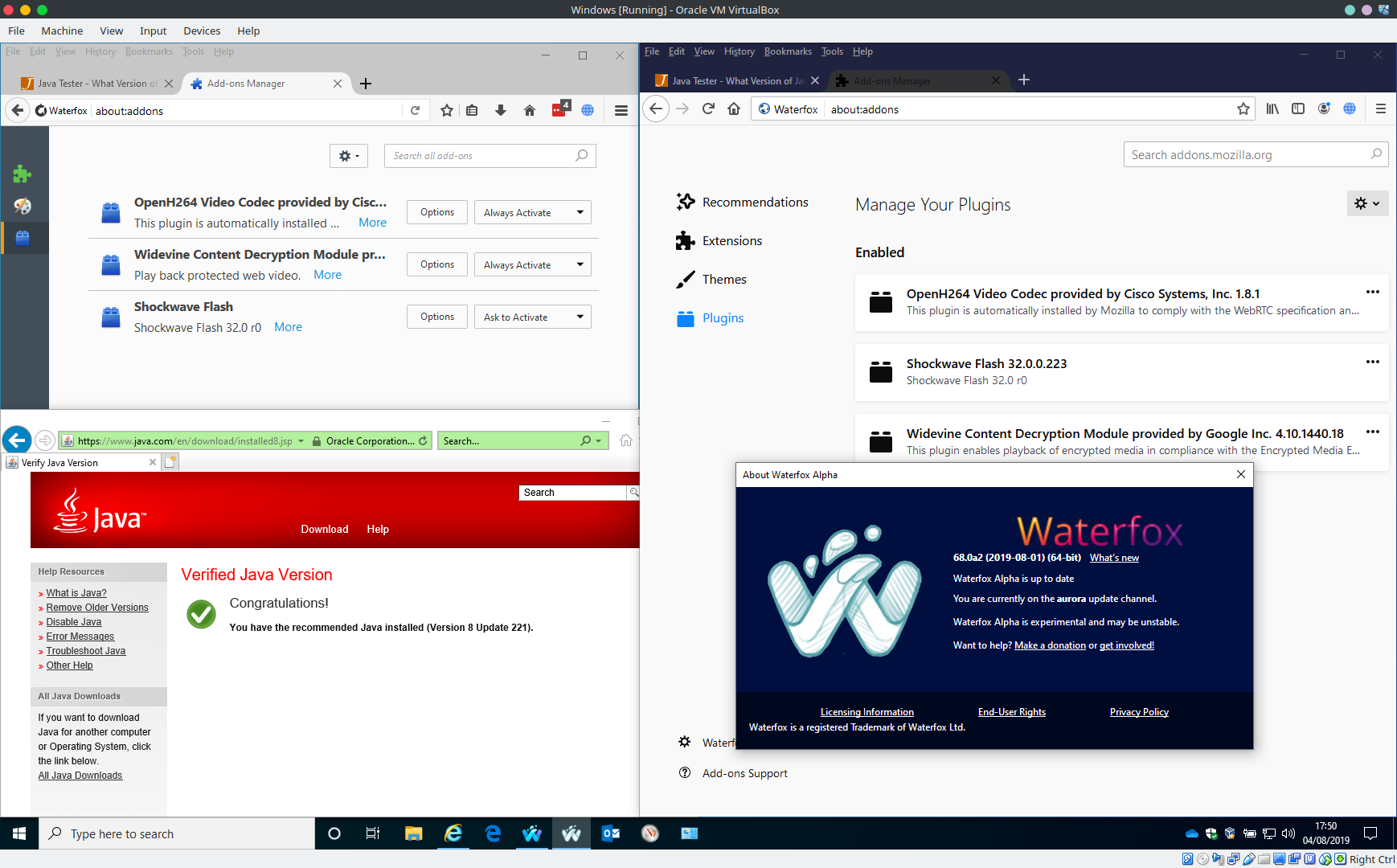Click Cortana circle on taskbar
The width and height of the screenshot is (1397, 868).
334,833
